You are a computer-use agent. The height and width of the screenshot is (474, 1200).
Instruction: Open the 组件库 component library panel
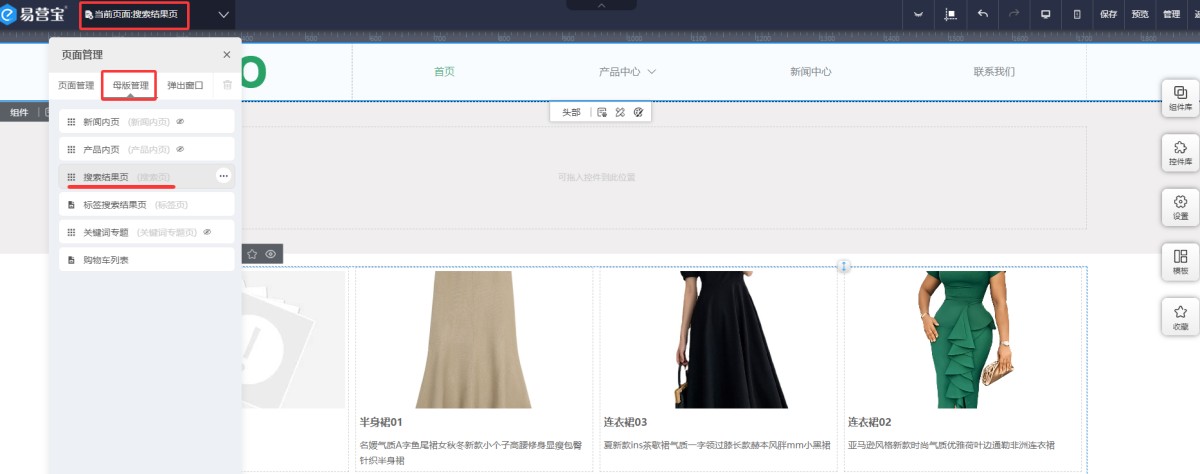coord(1180,97)
